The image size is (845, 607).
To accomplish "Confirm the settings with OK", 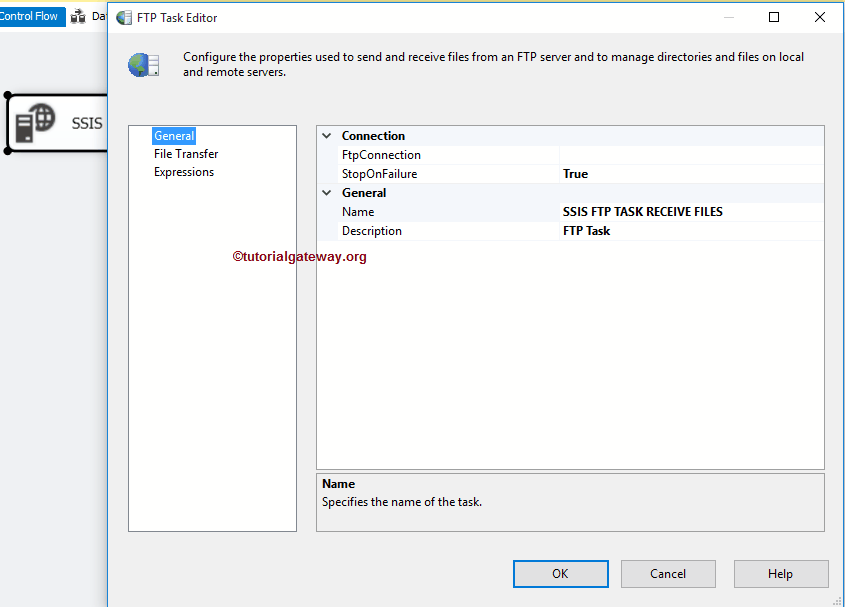I will [x=560, y=573].
